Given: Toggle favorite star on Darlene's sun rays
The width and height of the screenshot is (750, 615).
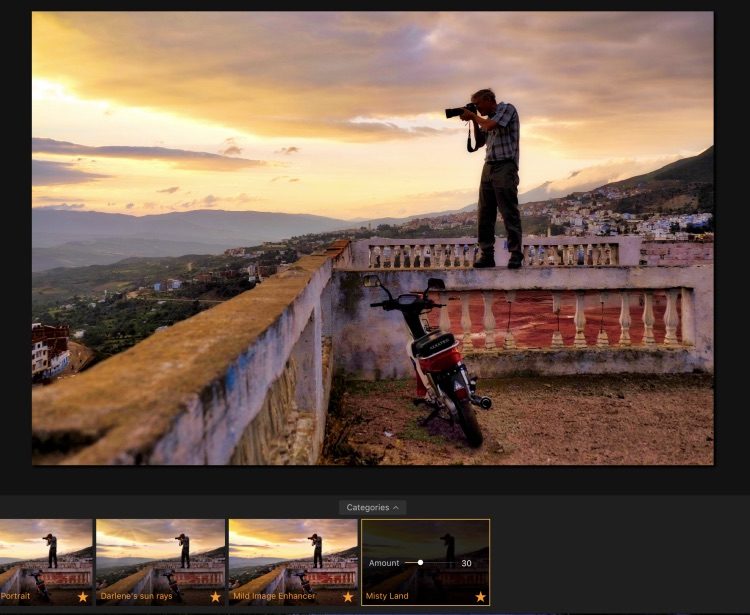Looking at the screenshot, I should 215,597.
